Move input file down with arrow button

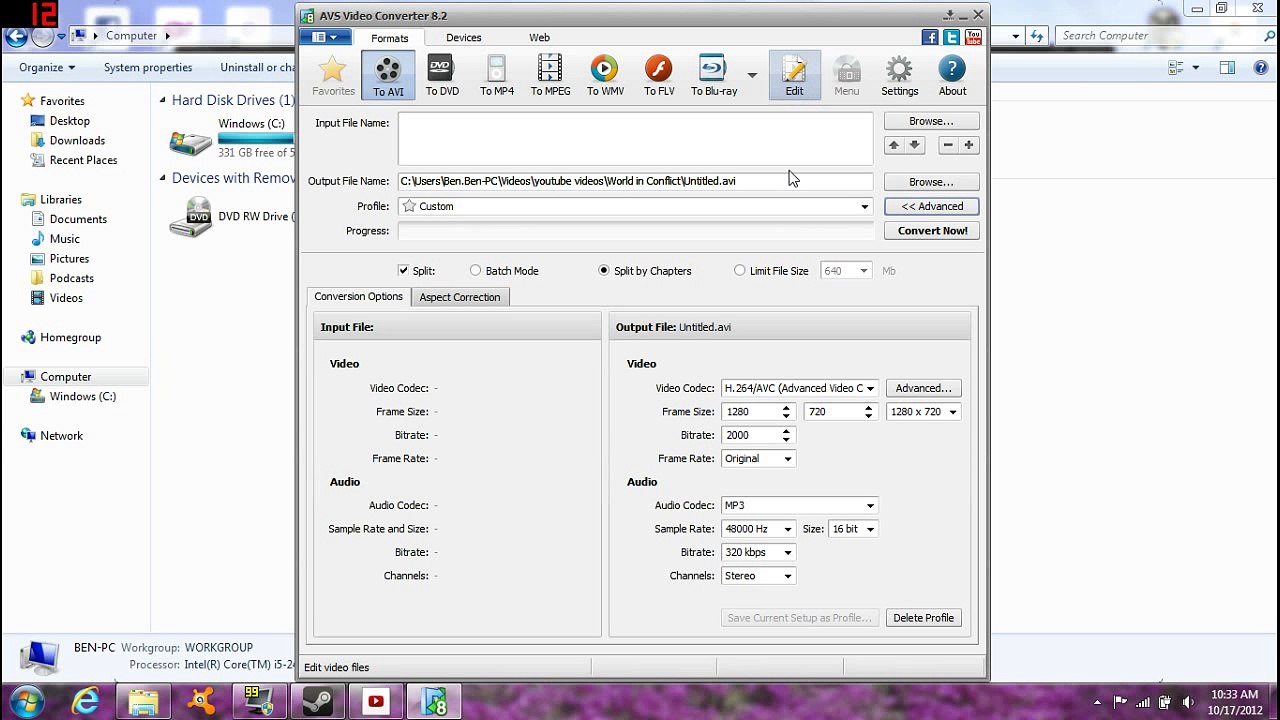coord(914,145)
